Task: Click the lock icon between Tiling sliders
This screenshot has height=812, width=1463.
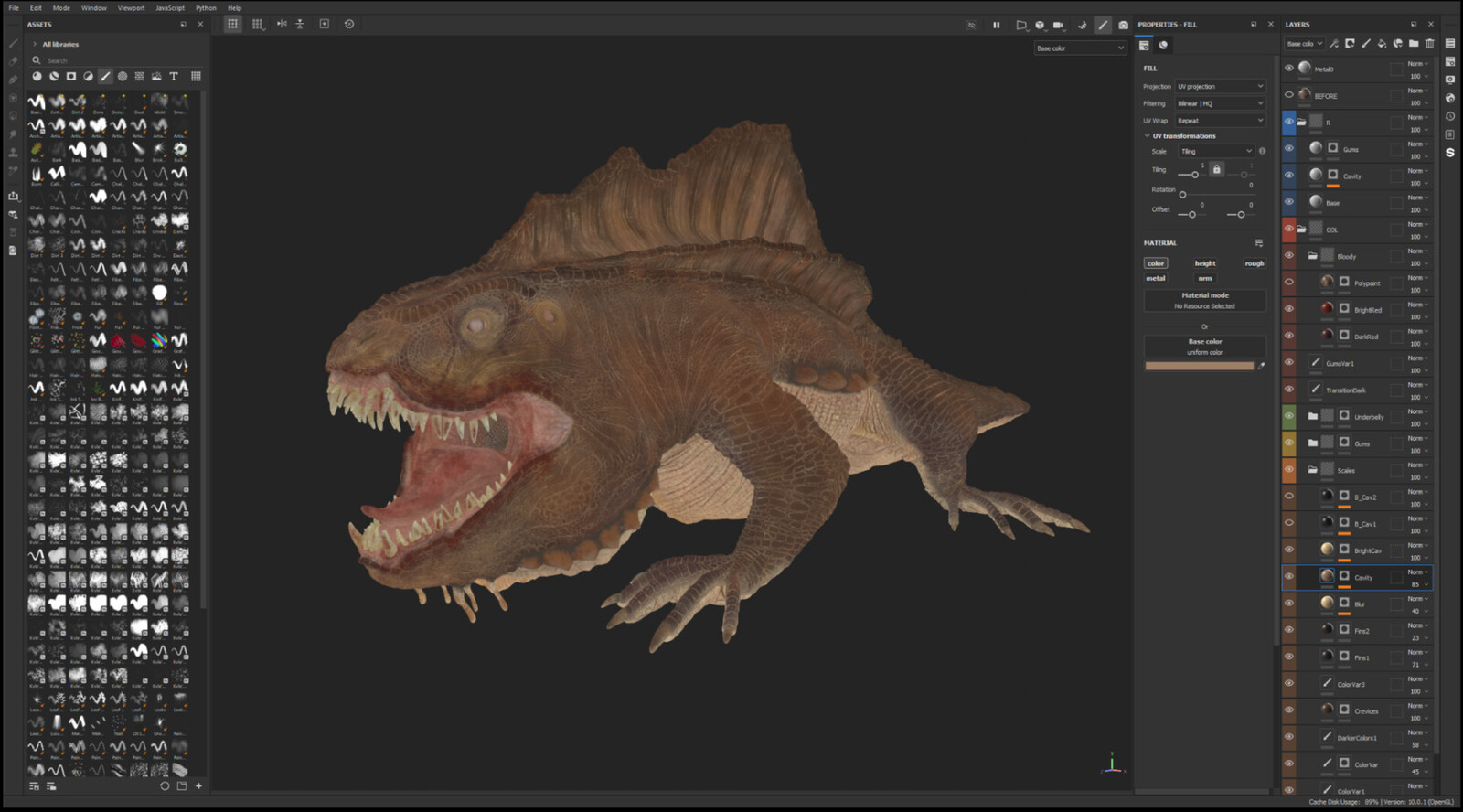Action: 1216,169
